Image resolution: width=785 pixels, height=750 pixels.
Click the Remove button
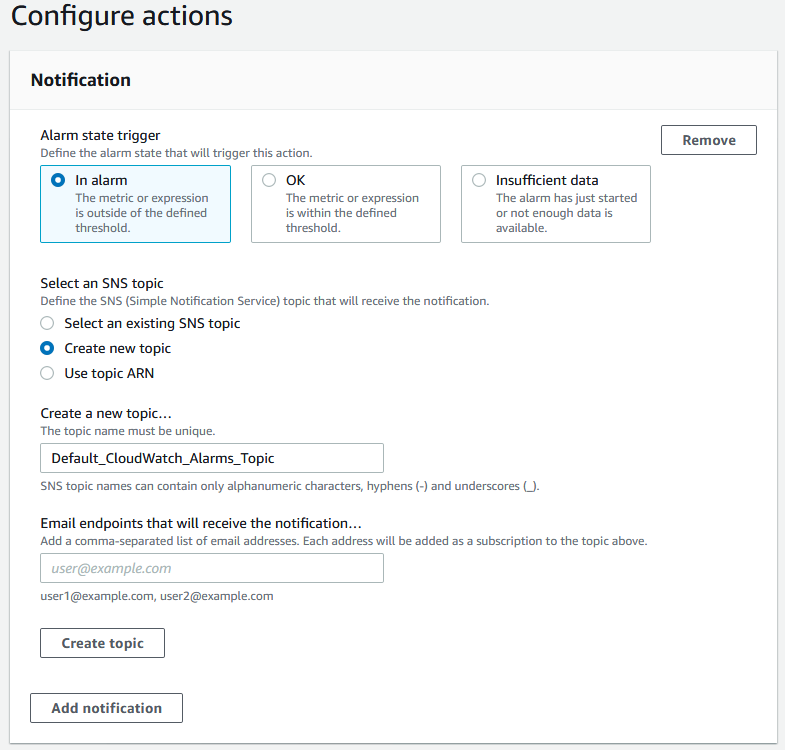coord(708,140)
